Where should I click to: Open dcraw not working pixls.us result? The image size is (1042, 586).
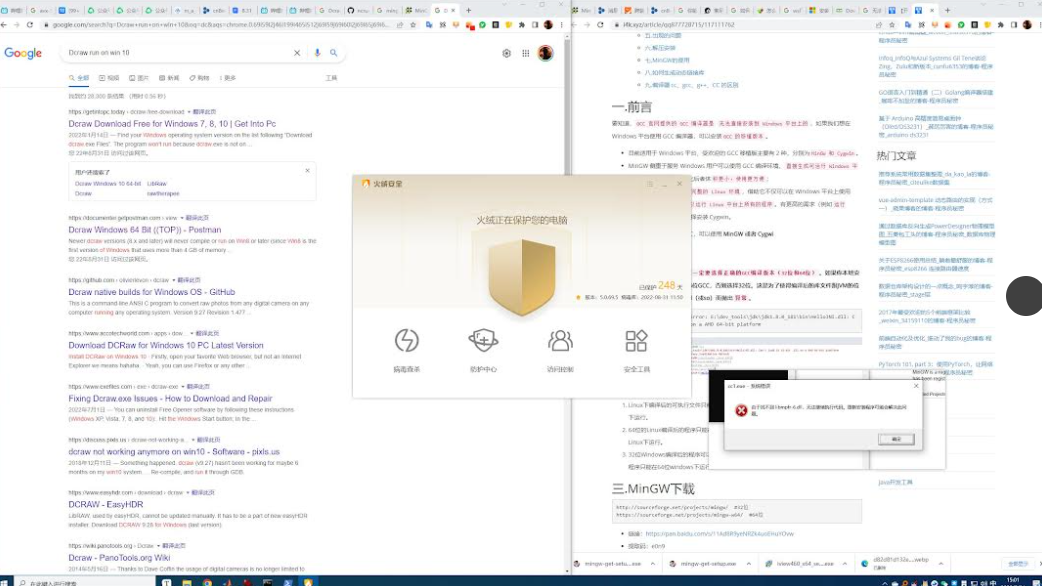pos(174,452)
